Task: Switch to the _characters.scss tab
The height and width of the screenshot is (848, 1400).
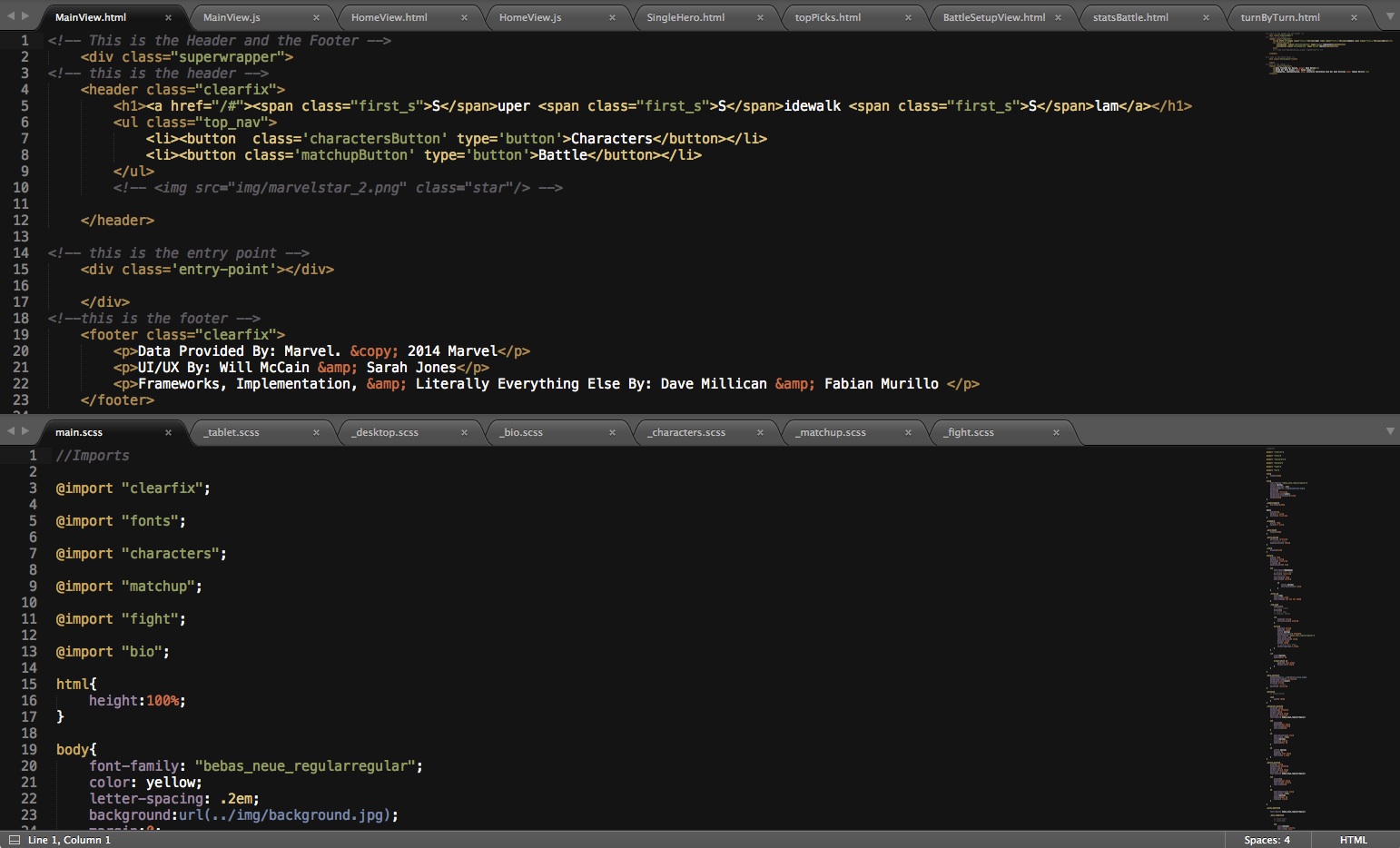Action: pyautogui.click(x=687, y=432)
